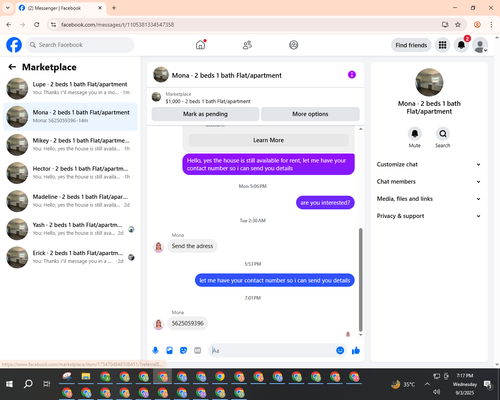Screen dimensions: 500x400
Task: Click the Search Facebook box
Action: tap(80, 45)
